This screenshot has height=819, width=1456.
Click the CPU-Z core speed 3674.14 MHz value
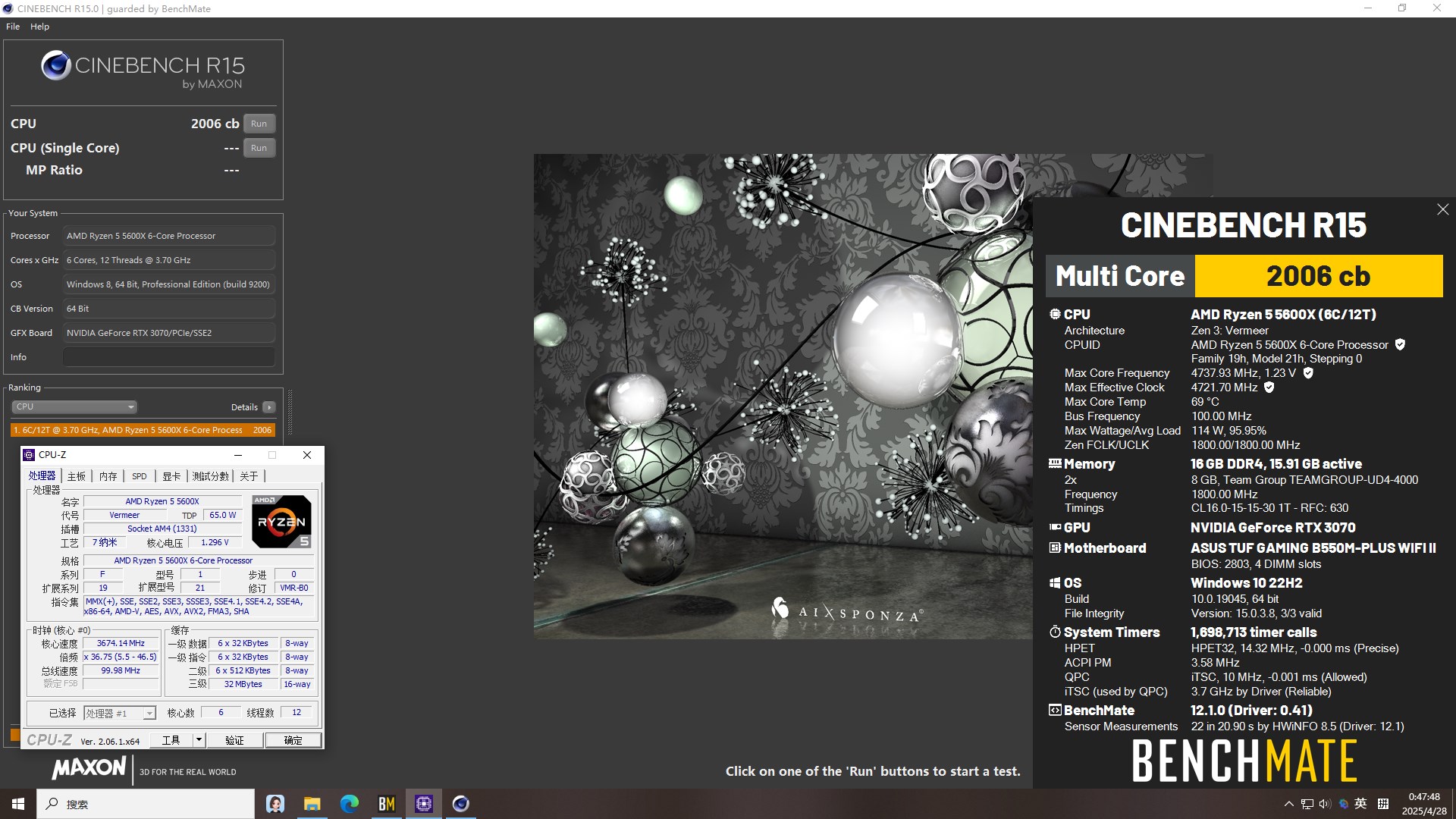click(121, 643)
